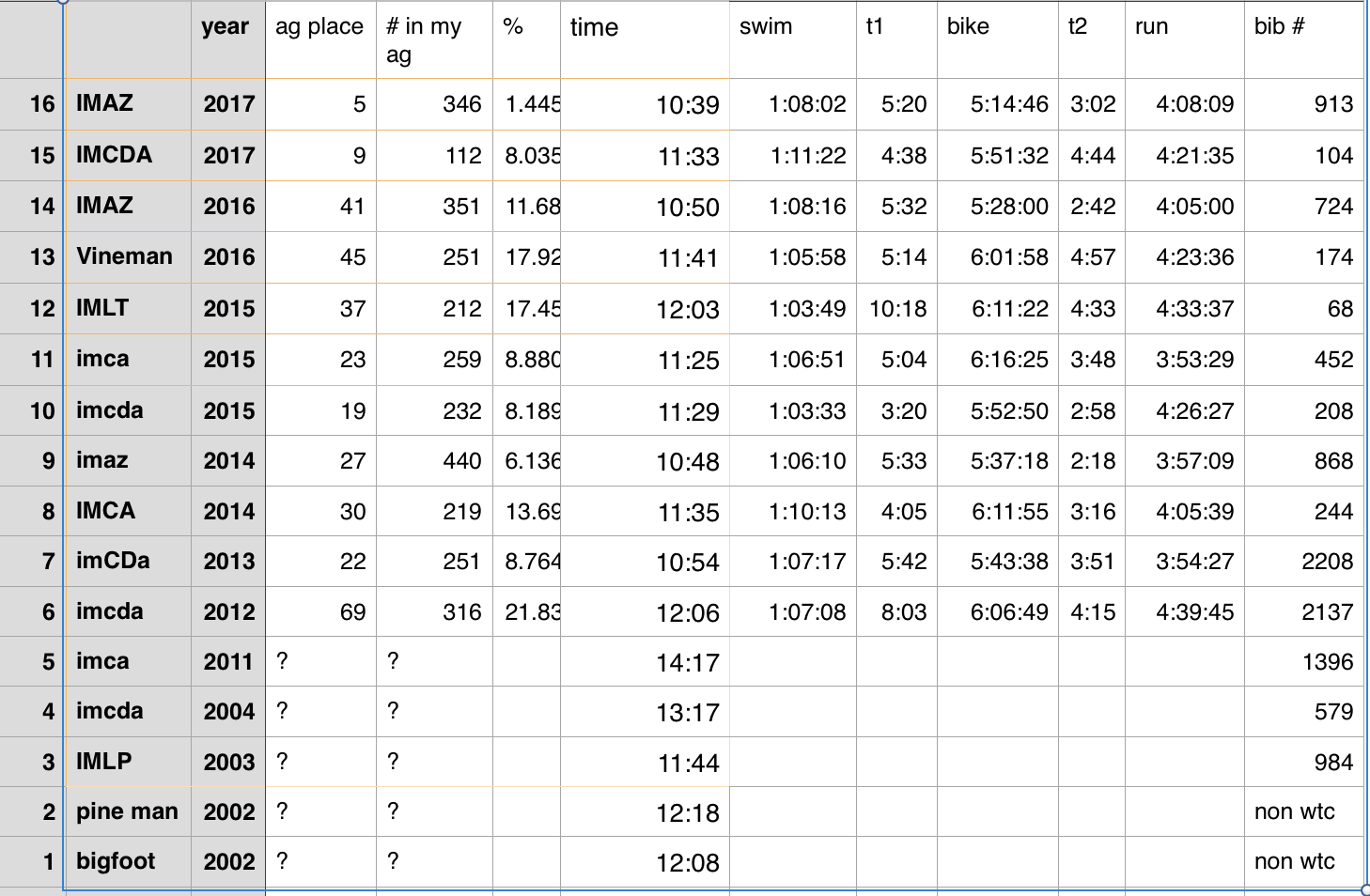Click ag place question mark in imca 2011 row
1370x896 pixels.
(x=320, y=662)
